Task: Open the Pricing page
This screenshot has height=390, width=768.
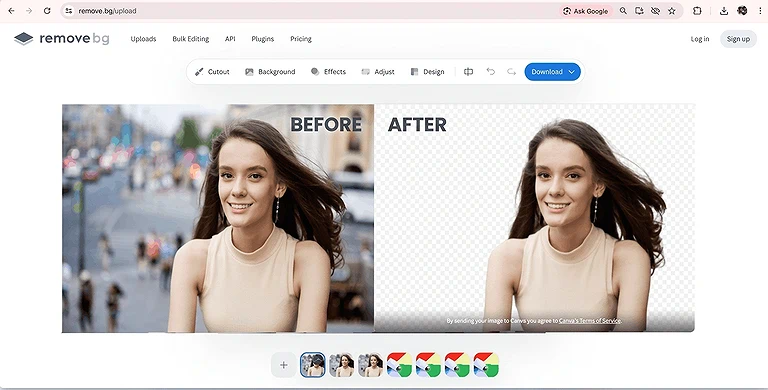Action: pyautogui.click(x=301, y=39)
